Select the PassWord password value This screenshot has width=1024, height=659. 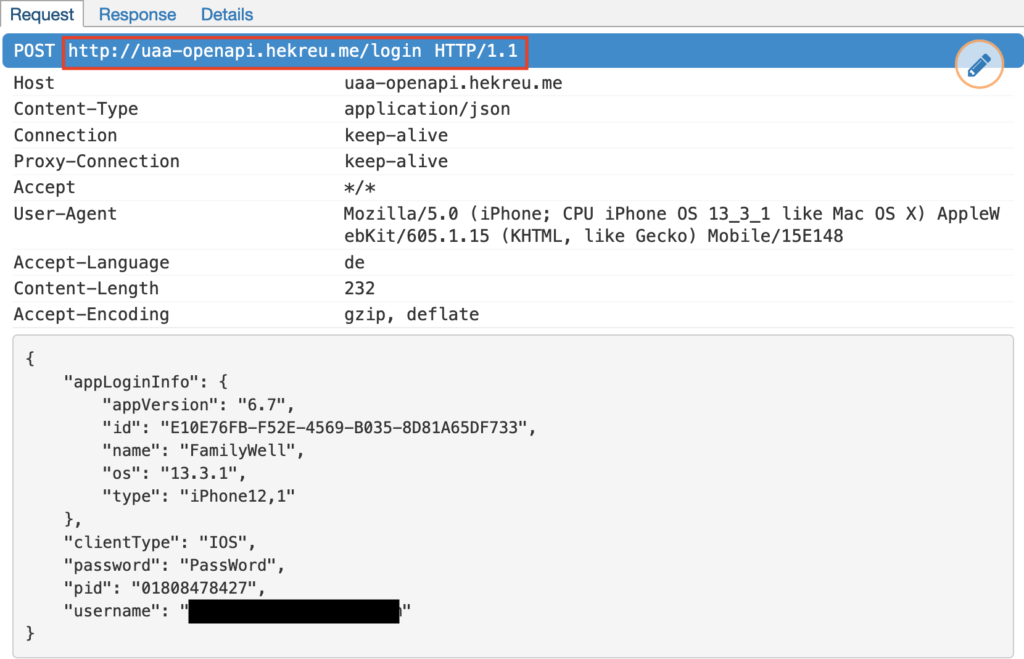click(234, 565)
